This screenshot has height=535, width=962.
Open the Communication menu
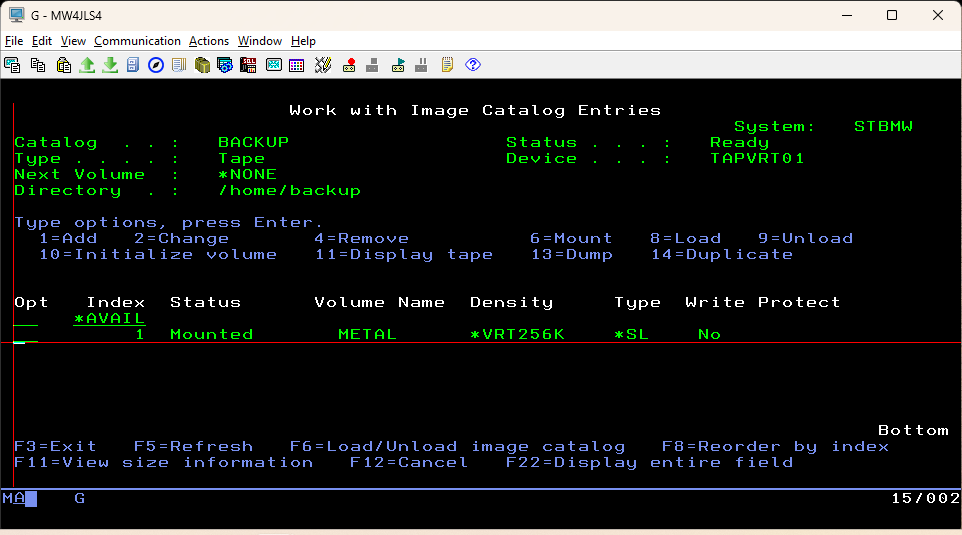[x=137, y=41]
